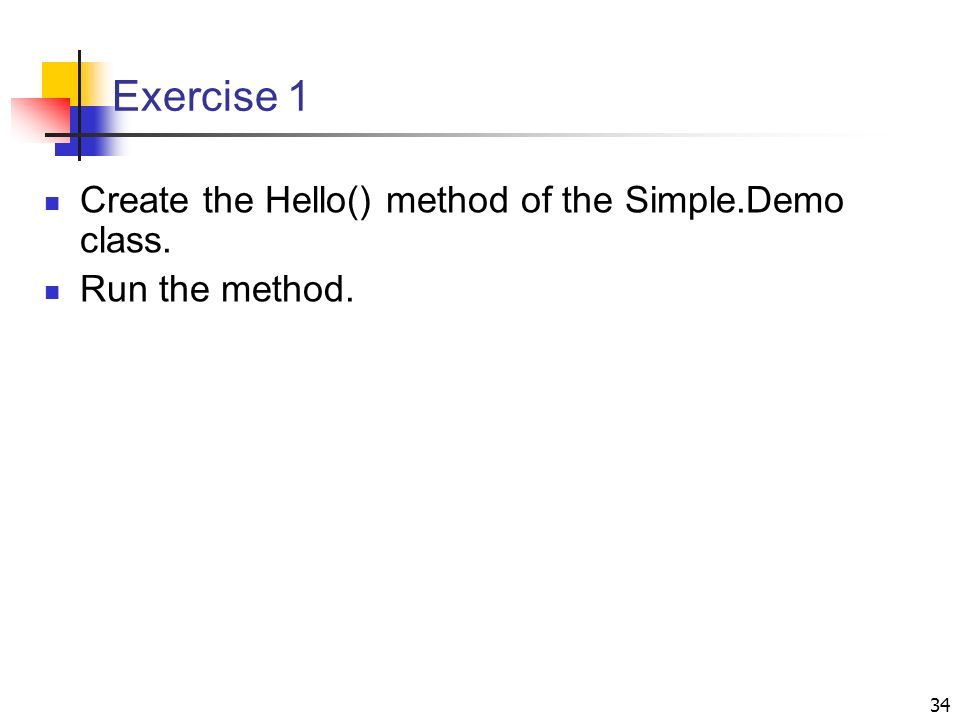Click "method." at end of second bullet

[288, 289]
